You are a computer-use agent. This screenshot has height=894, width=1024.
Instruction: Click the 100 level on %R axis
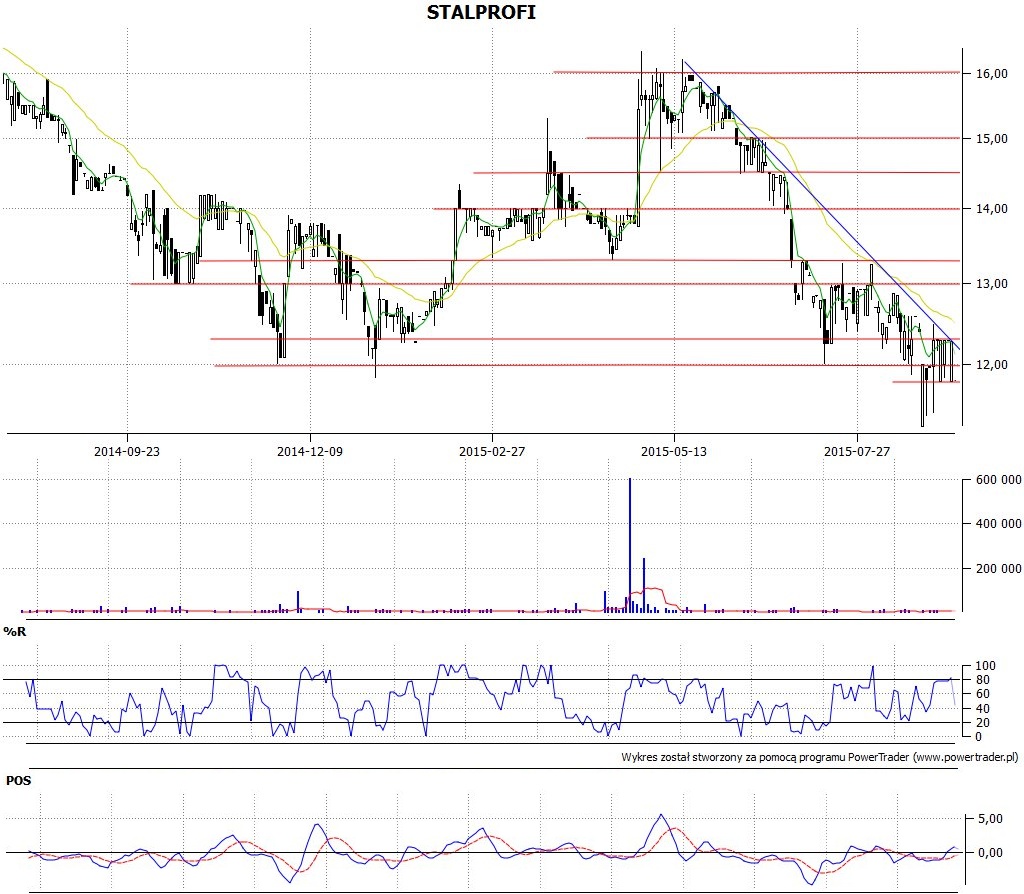(985, 665)
